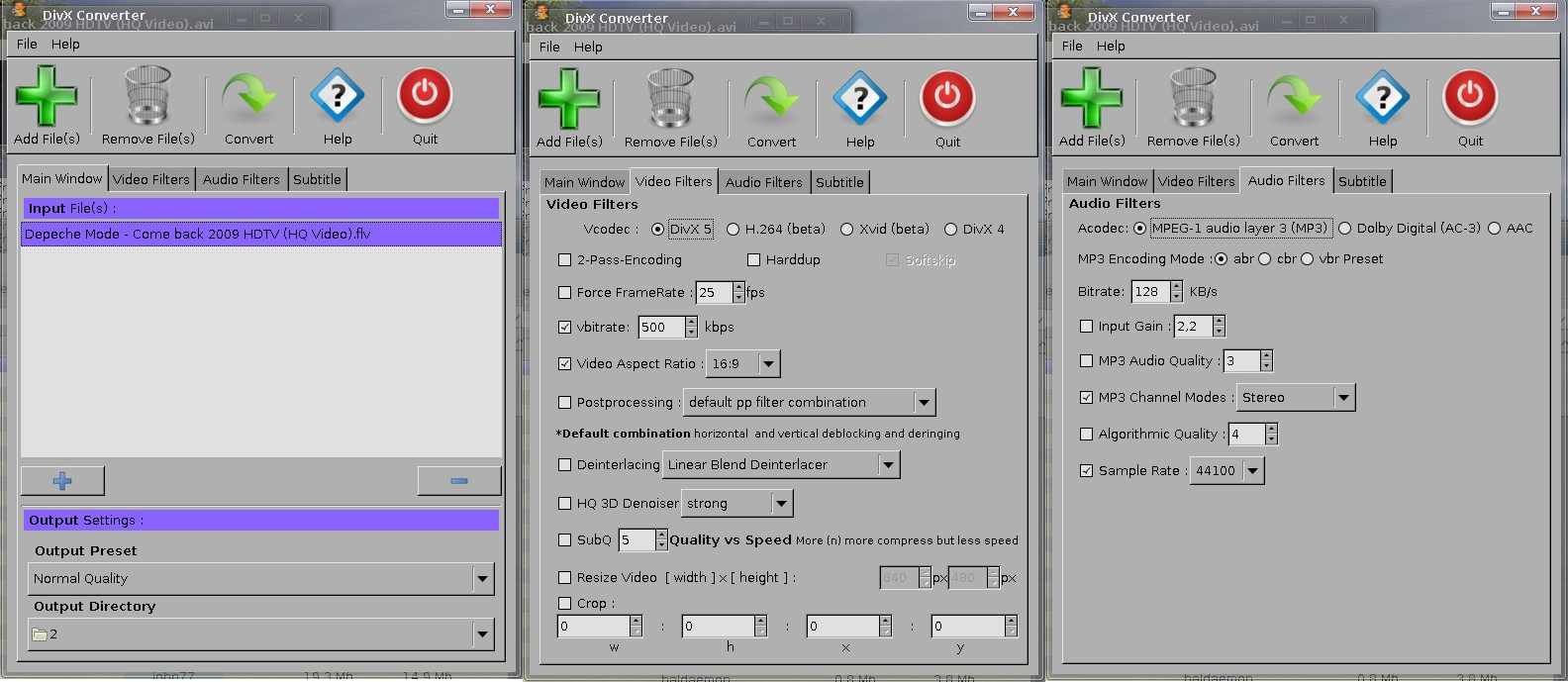Select cbr MP3 encoding mode
The width and height of the screenshot is (1568, 682).
pyautogui.click(x=1265, y=259)
